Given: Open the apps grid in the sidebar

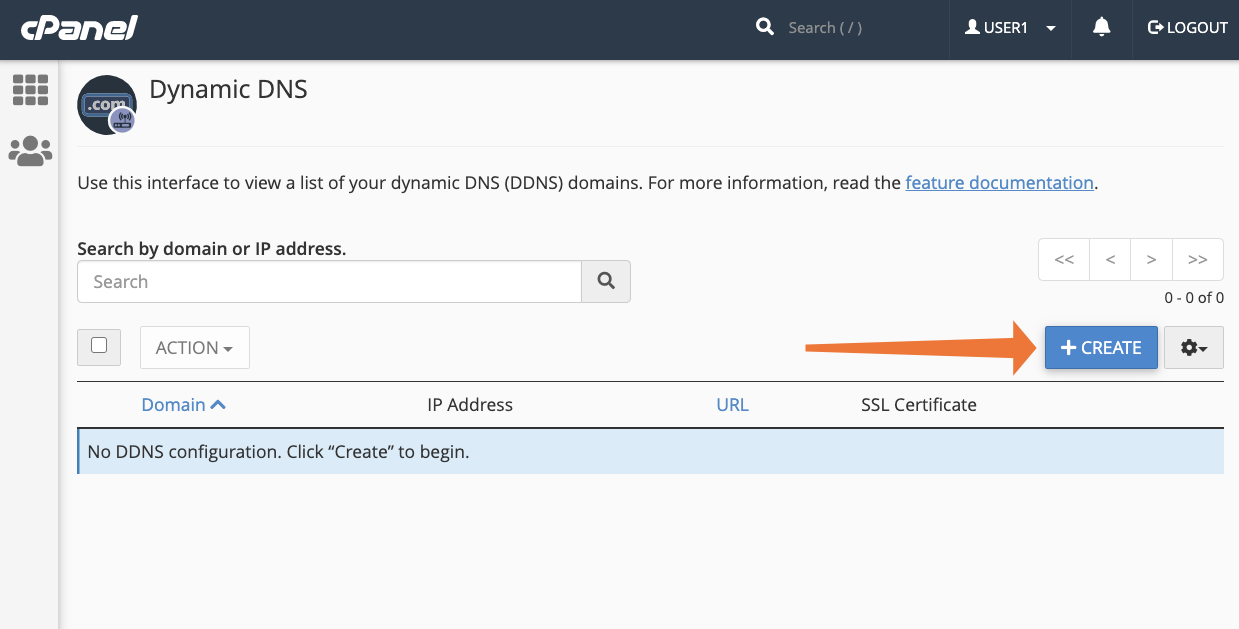Looking at the screenshot, I should tap(30, 90).
